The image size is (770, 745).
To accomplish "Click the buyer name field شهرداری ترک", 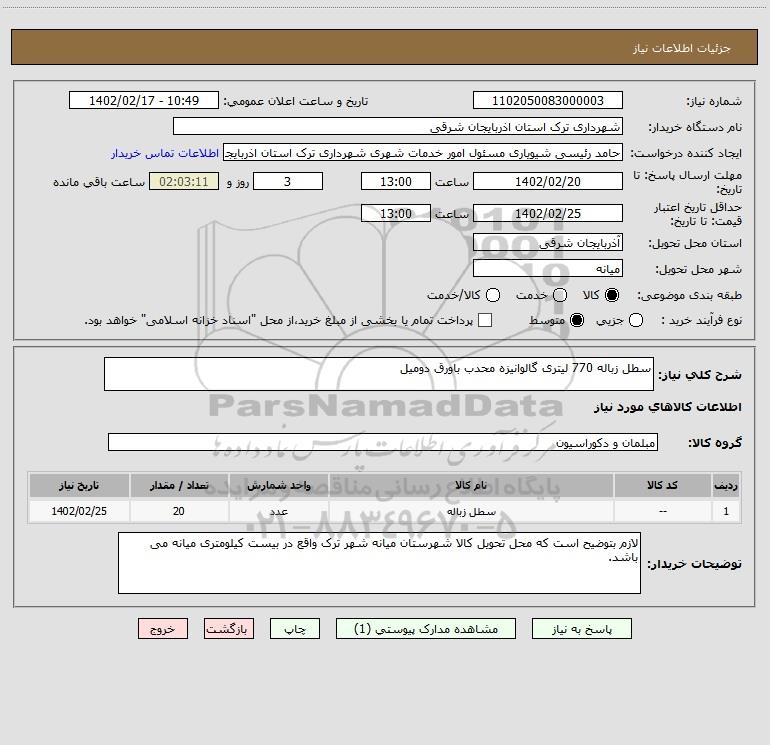I will coord(398,127).
